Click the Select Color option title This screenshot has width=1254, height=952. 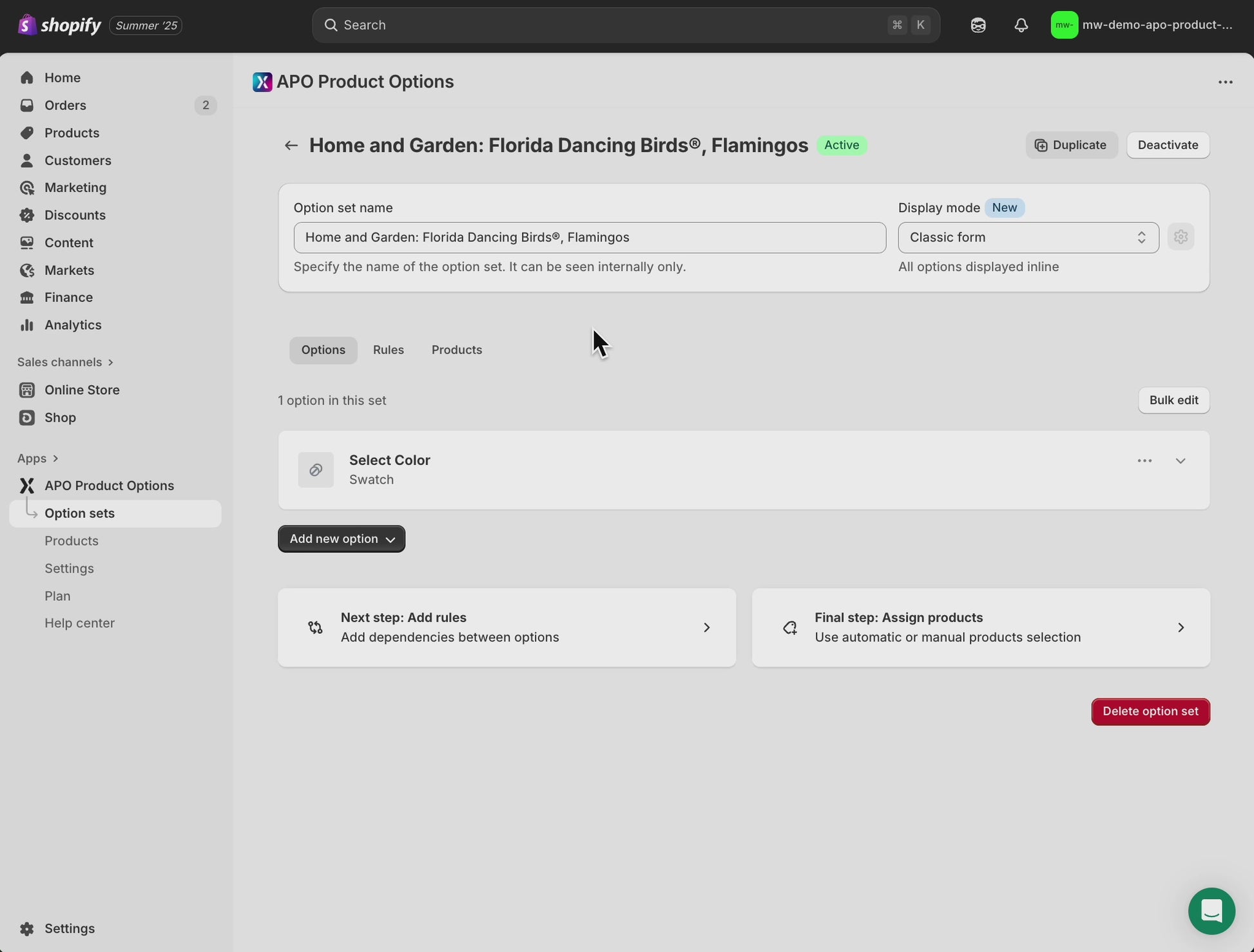389,461
